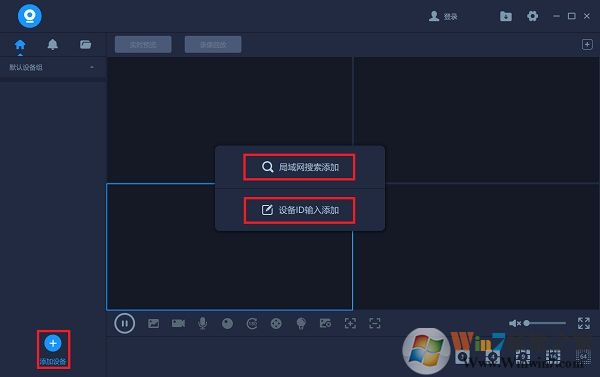Open the home tab in sidebar
The width and height of the screenshot is (600, 377).
click(20, 45)
